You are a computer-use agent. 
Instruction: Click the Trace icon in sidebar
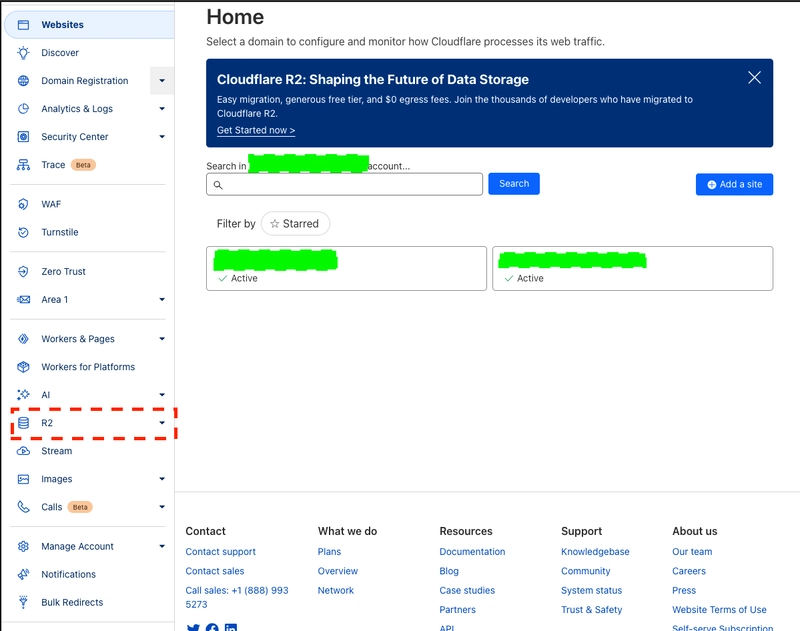click(23, 165)
